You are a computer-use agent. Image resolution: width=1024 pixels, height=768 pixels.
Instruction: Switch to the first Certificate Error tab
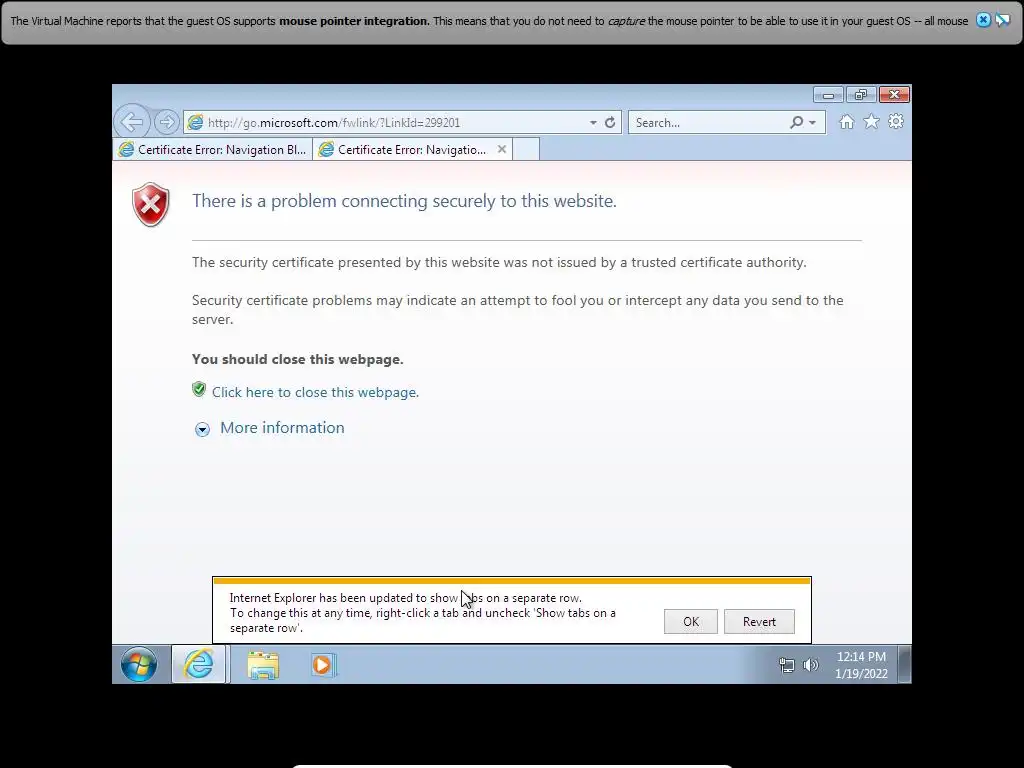pyautogui.click(x=213, y=150)
